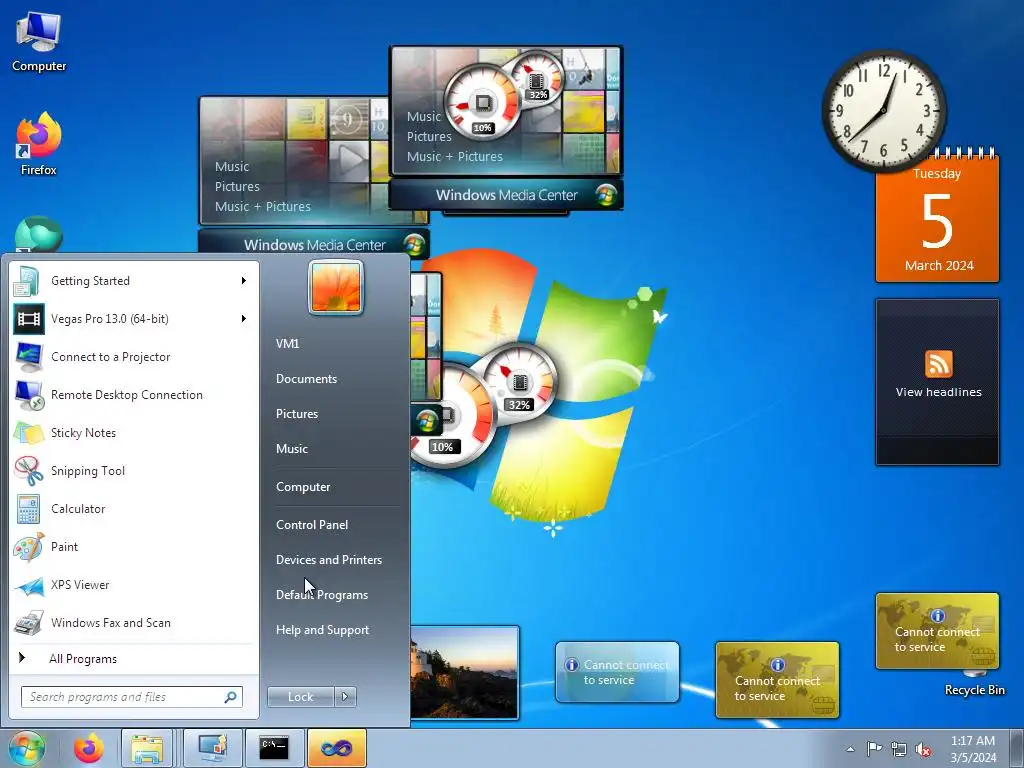This screenshot has height=768, width=1024.
Task: Click the analog clock gadget
Action: [884, 110]
